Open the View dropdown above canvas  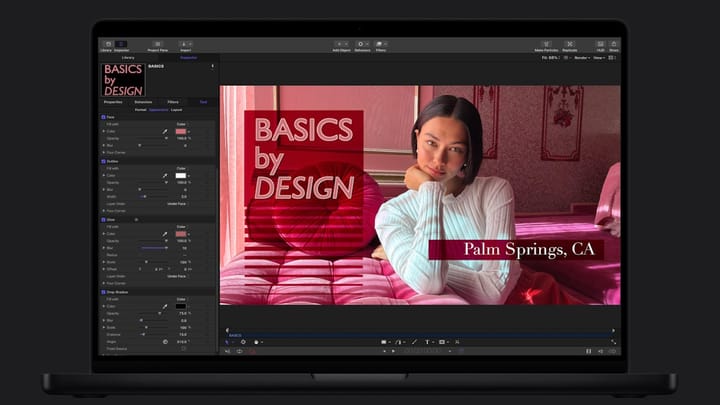[599, 58]
